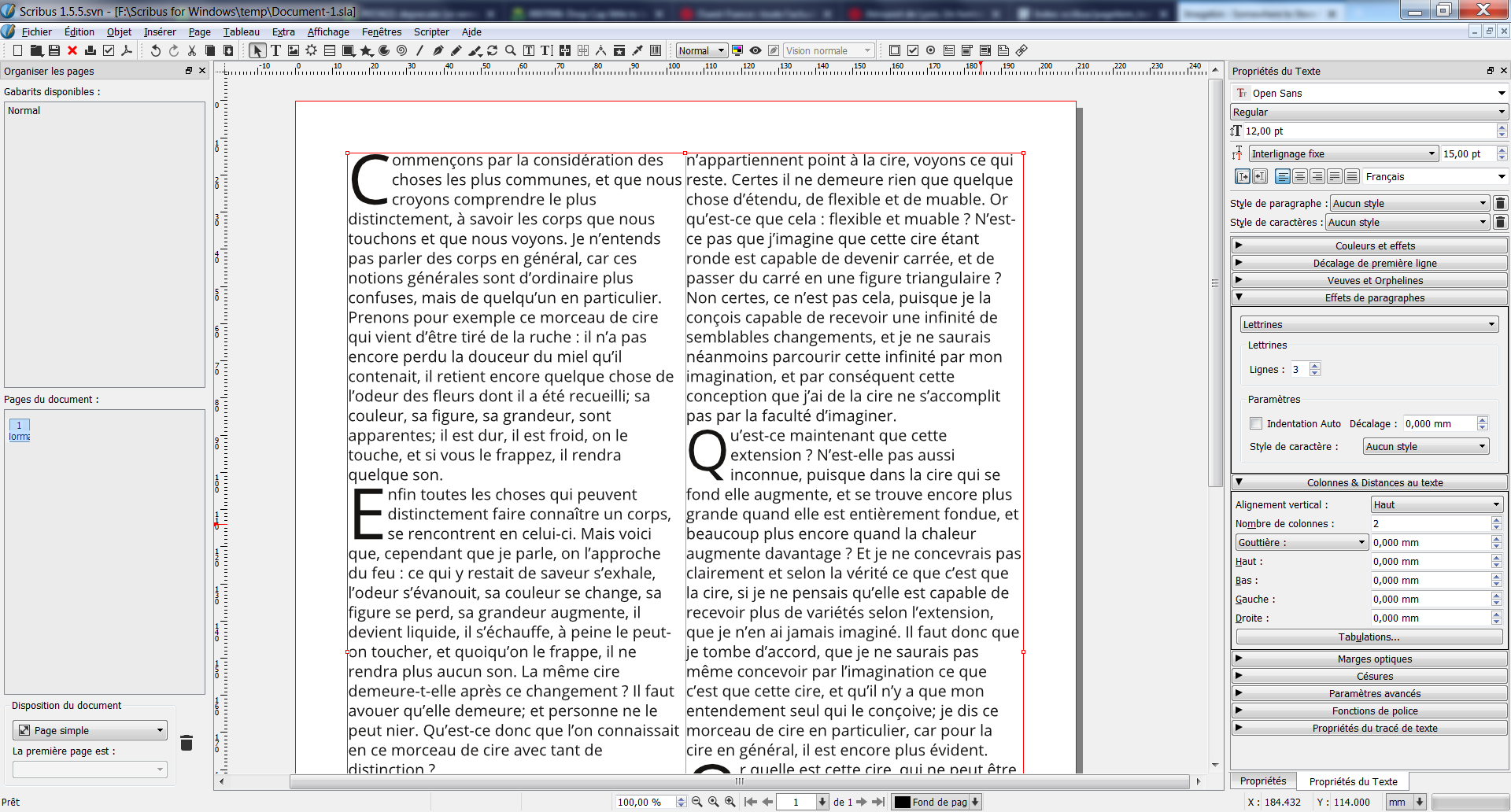Open the Interlignage fixe dropdown
The image size is (1511, 812).
(x=1343, y=153)
